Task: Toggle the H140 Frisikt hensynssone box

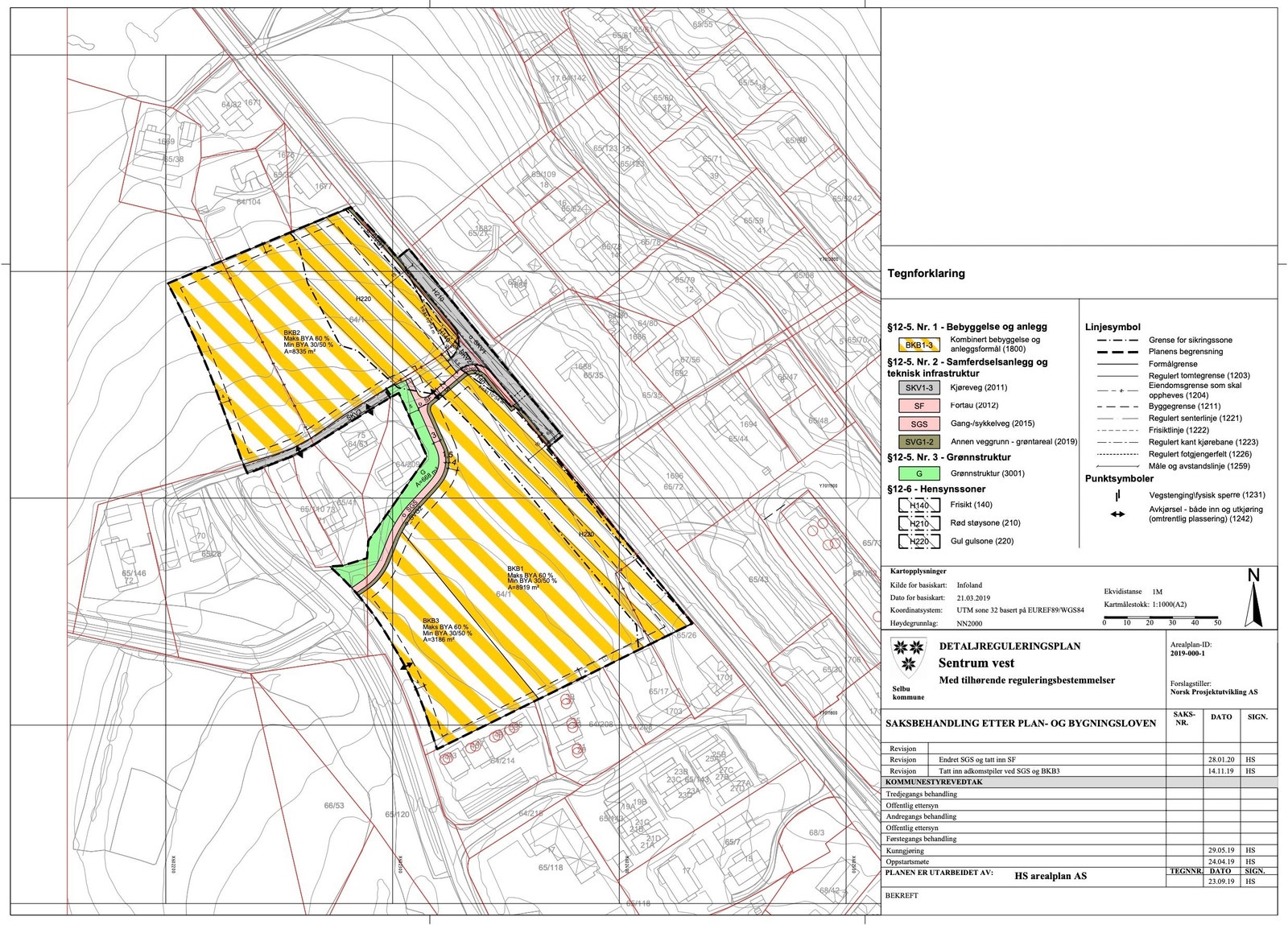Action: coord(919,505)
